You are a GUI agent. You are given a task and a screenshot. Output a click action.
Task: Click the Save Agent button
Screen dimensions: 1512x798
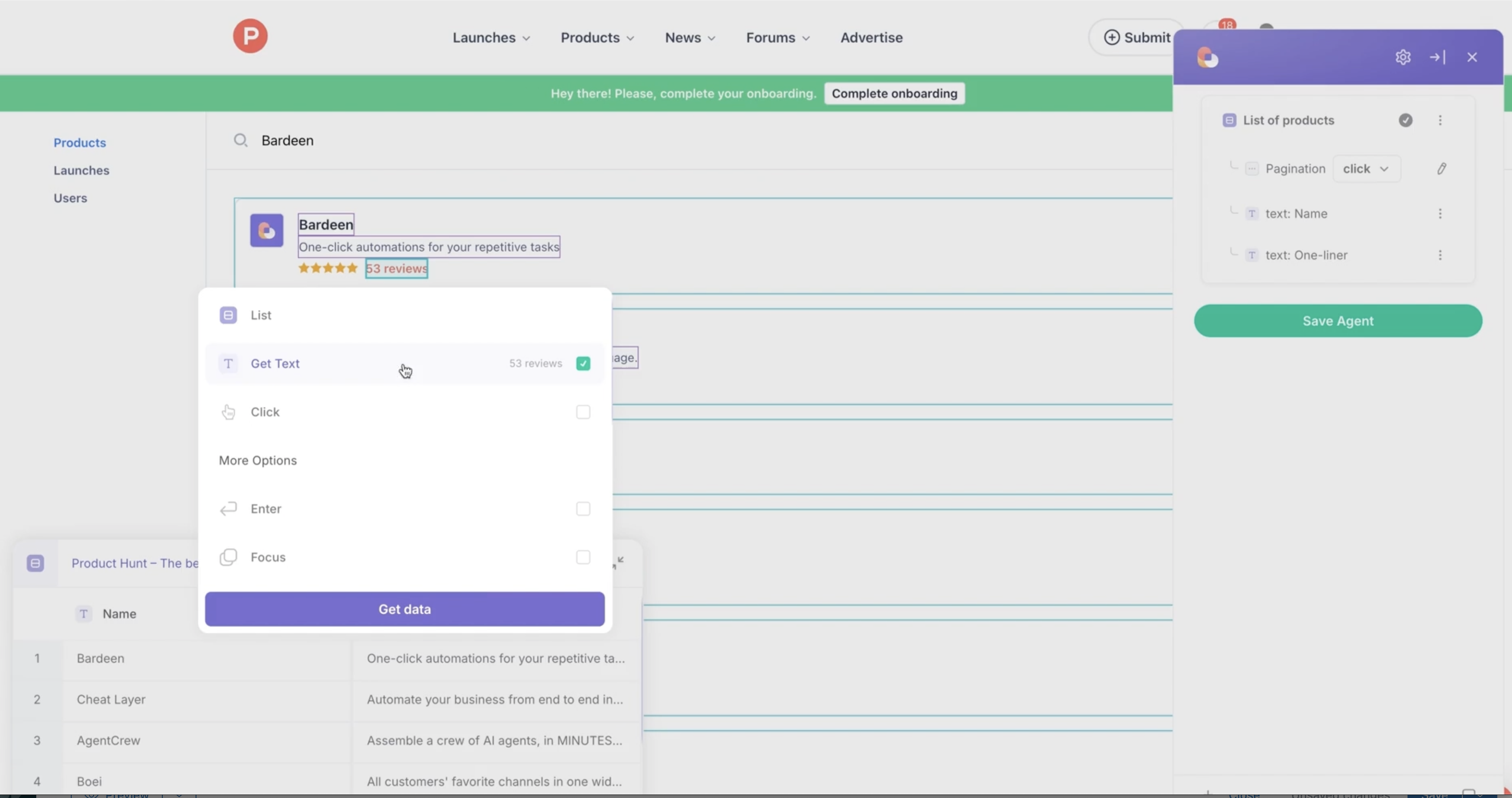pos(1338,321)
